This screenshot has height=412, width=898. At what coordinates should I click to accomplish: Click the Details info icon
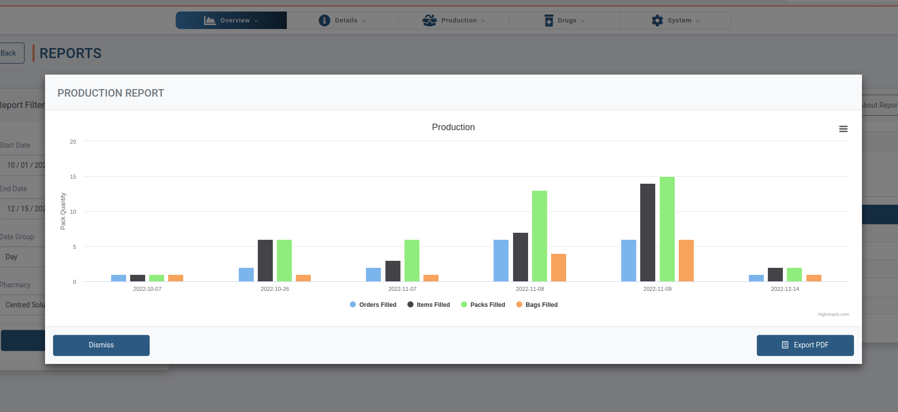pyautogui.click(x=324, y=20)
